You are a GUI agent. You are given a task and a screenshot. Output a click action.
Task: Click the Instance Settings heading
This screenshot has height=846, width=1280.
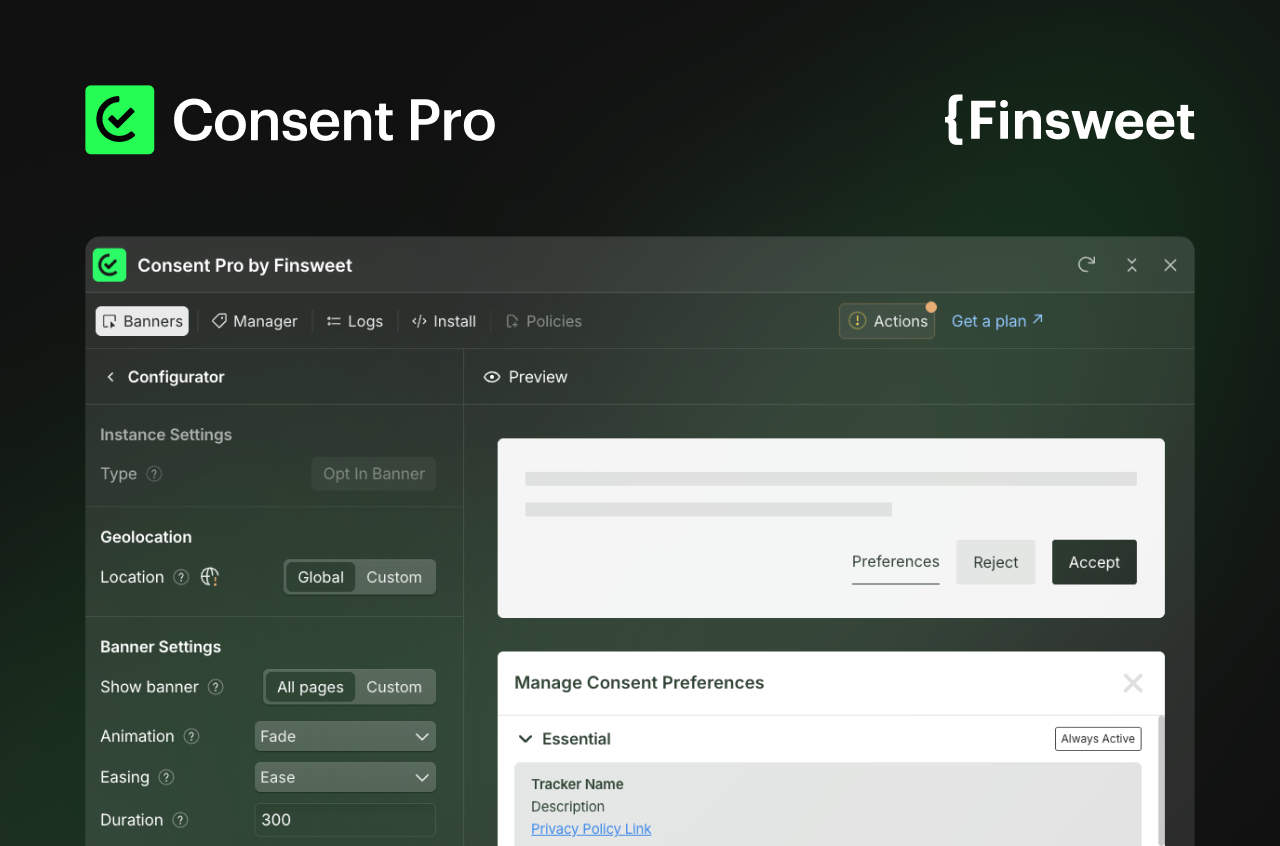pyautogui.click(x=166, y=435)
